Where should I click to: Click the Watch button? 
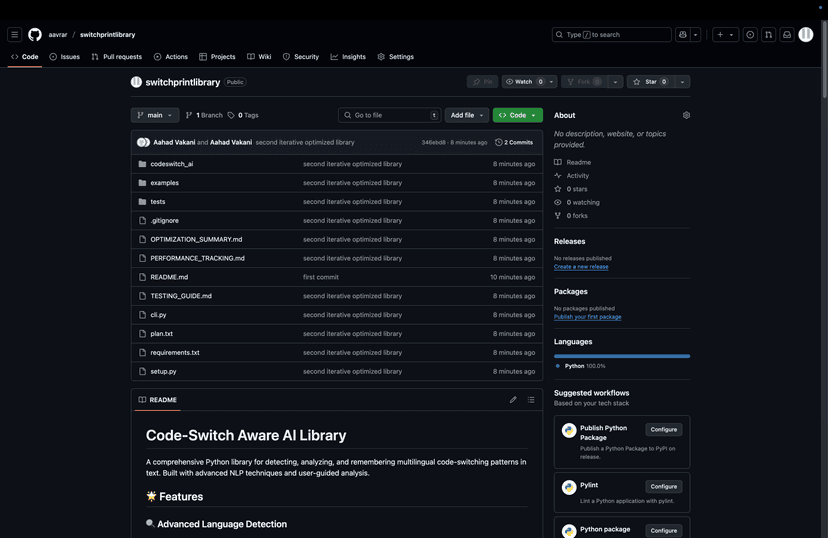point(523,82)
